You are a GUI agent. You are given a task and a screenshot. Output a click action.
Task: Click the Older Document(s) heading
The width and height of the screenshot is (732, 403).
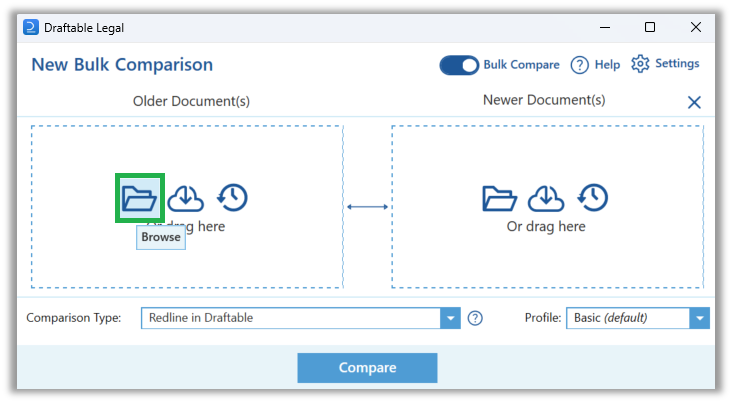pyautogui.click(x=191, y=101)
